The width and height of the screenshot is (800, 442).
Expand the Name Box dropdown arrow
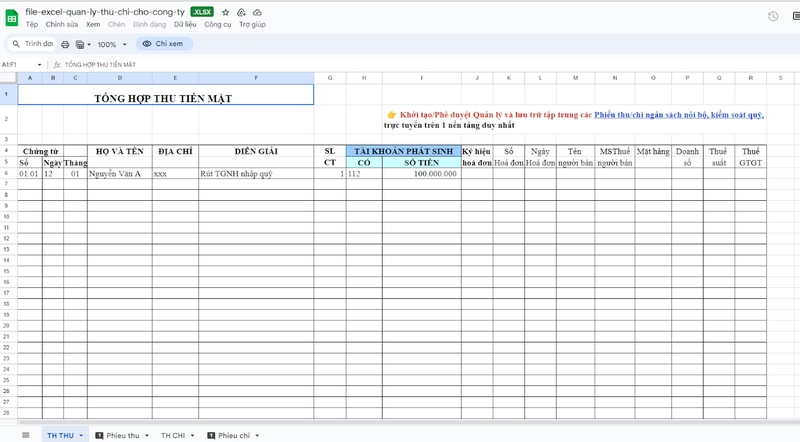point(39,65)
